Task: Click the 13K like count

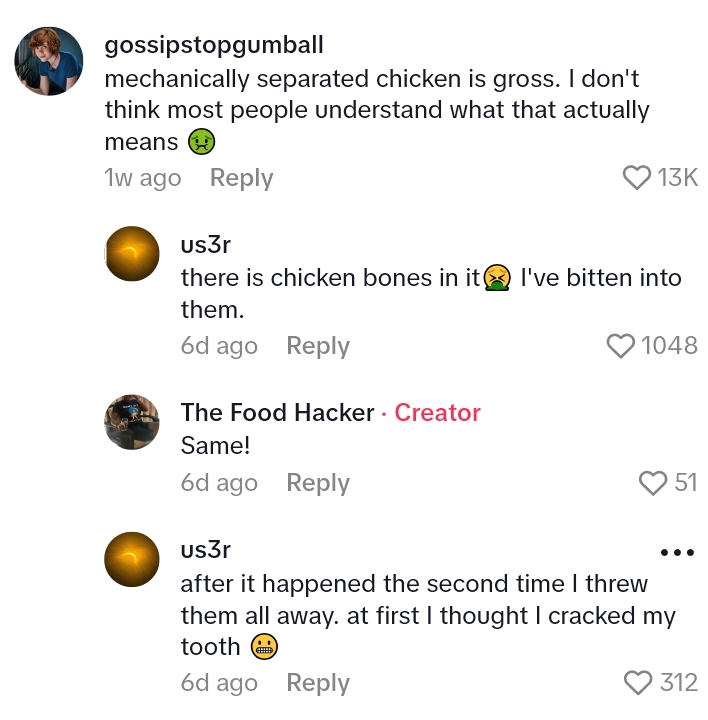Action: (x=677, y=179)
